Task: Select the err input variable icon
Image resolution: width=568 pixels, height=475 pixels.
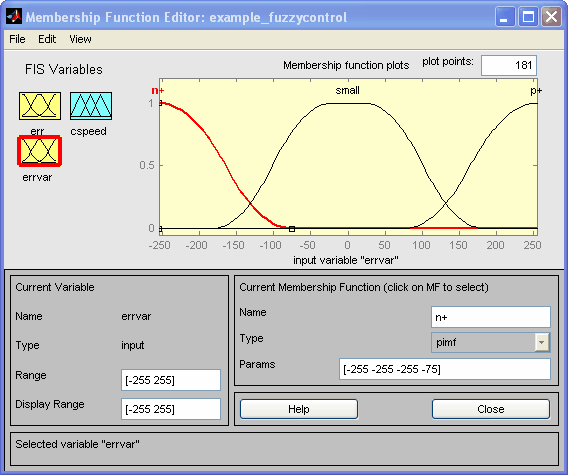Action: [40, 106]
